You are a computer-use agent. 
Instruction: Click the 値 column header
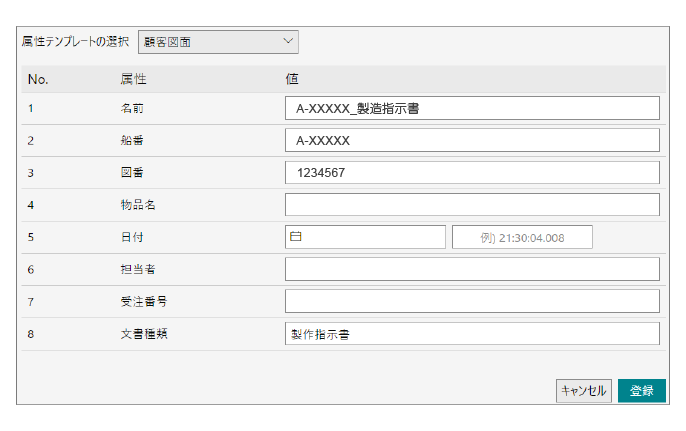click(x=291, y=78)
